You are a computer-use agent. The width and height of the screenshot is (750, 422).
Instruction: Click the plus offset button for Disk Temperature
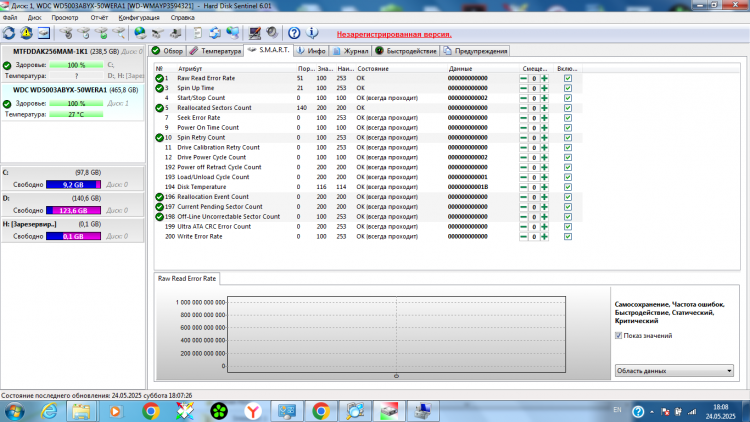click(544, 187)
